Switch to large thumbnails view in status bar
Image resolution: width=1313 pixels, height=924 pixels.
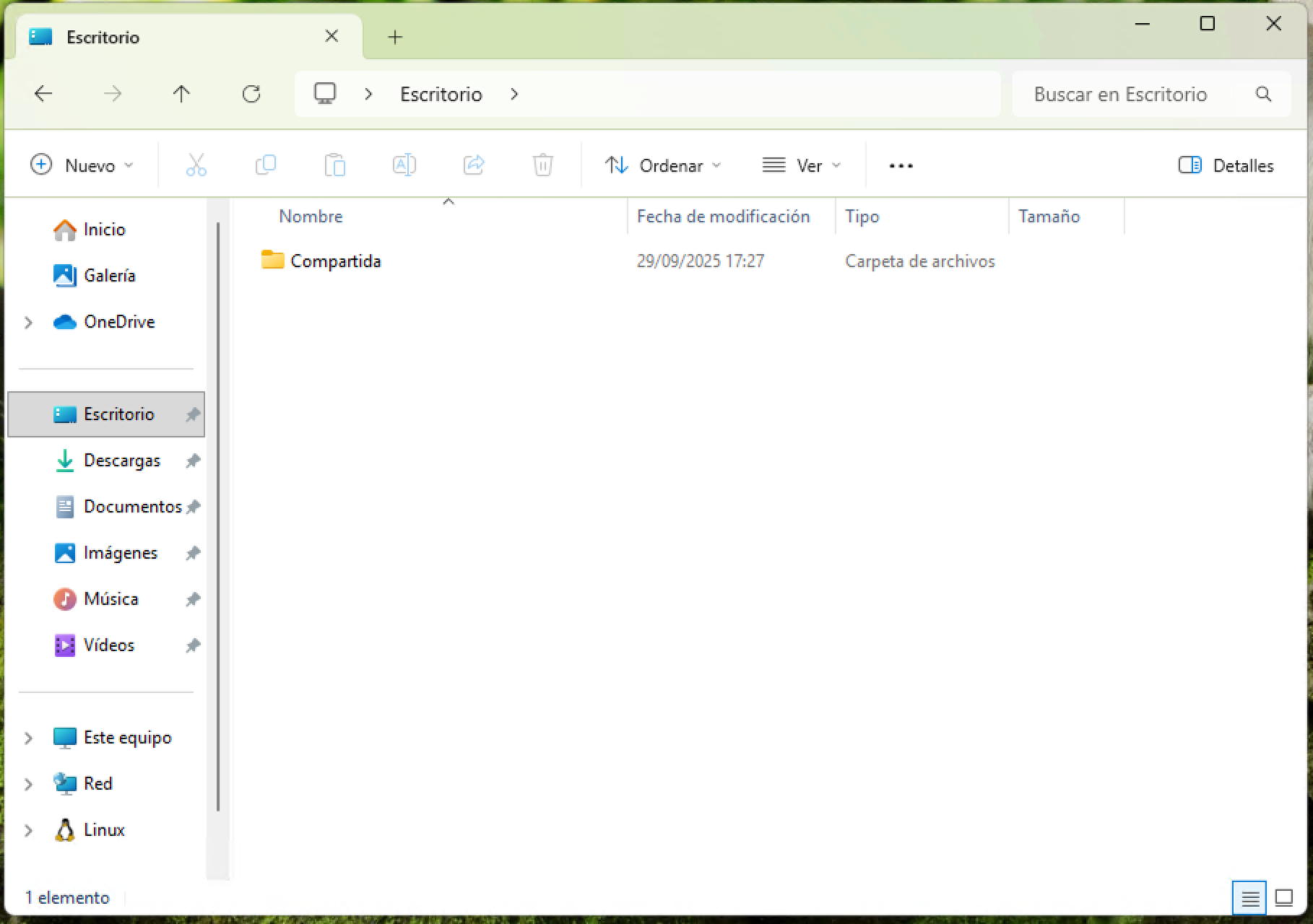click(x=1283, y=898)
